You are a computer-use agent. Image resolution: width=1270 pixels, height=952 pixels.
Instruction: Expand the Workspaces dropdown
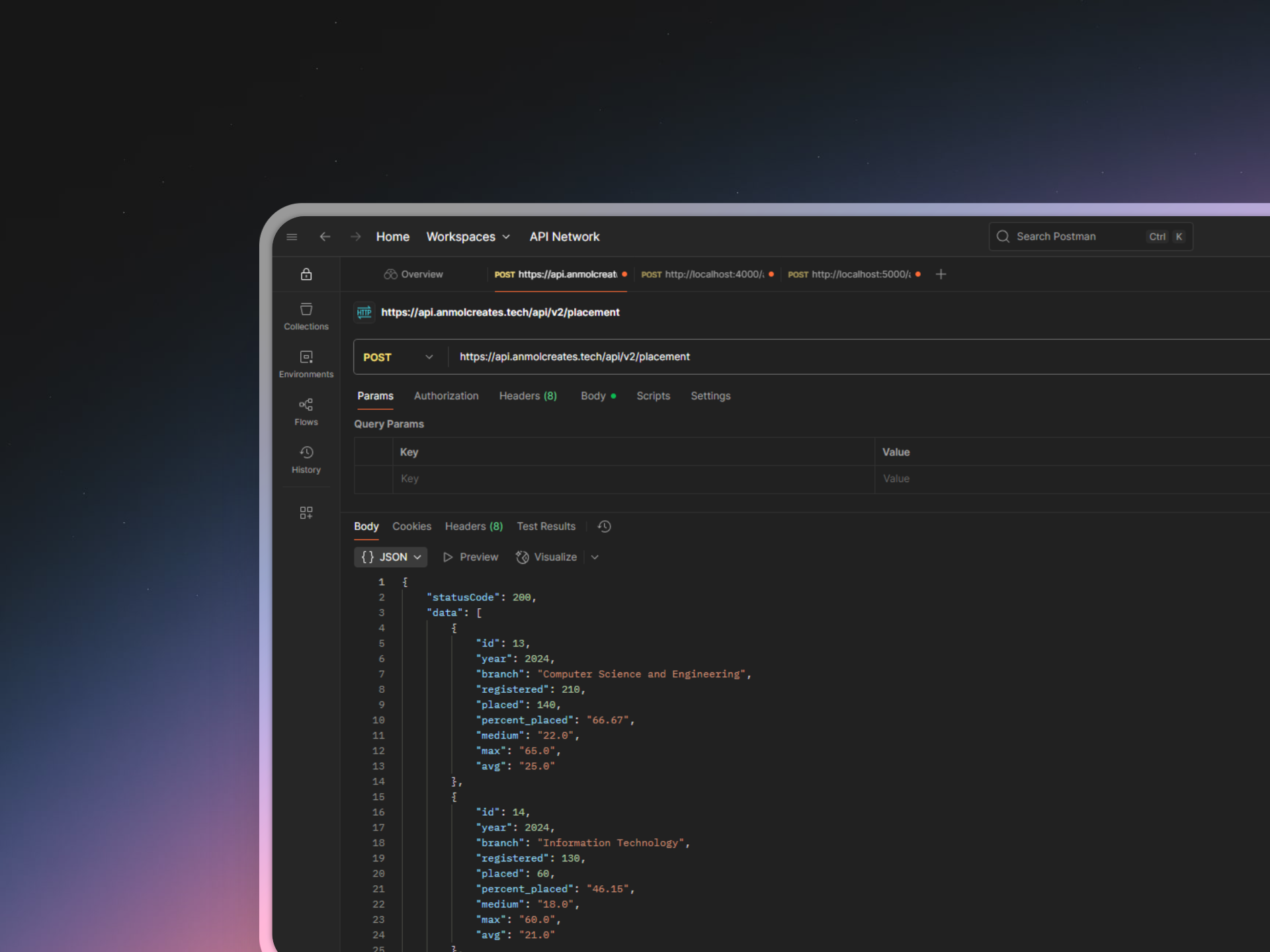click(x=507, y=237)
